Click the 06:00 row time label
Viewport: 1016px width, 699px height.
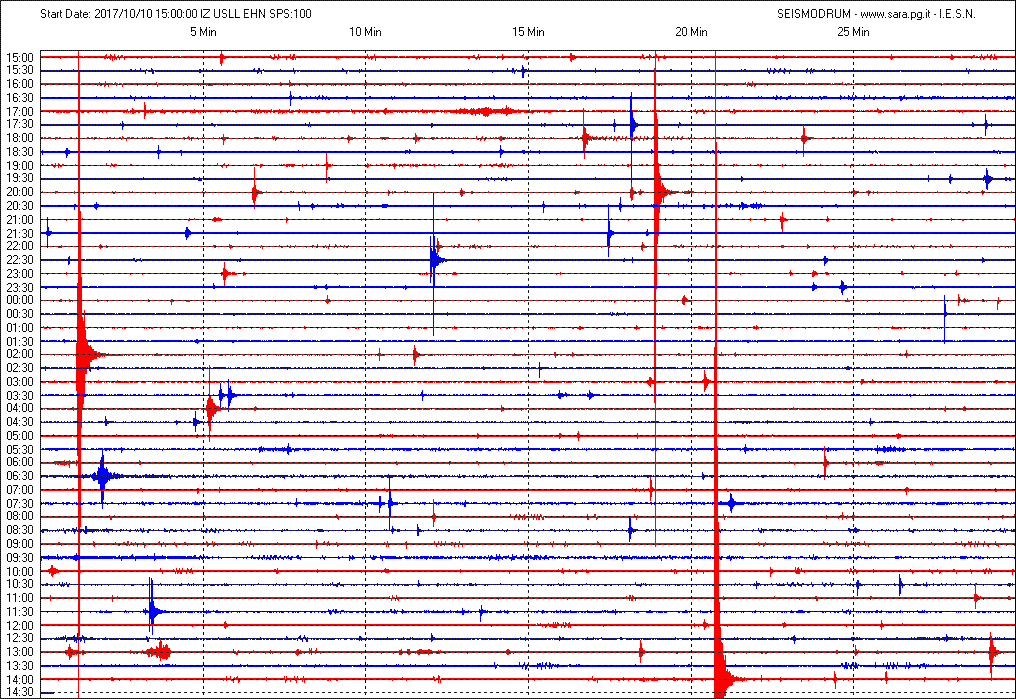pos(20,463)
